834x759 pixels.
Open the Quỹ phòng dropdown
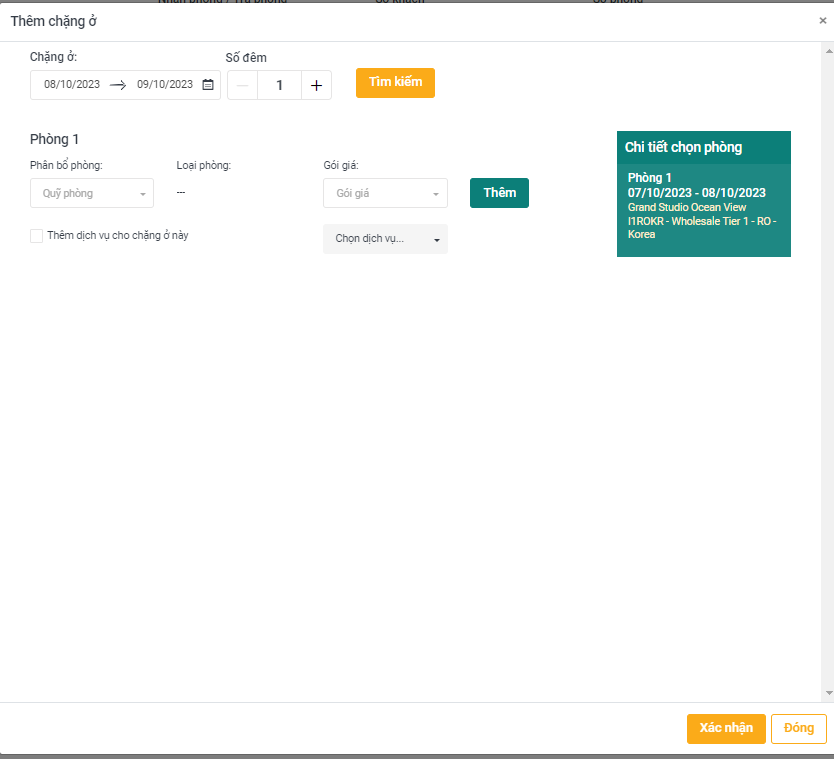click(92, 193)
